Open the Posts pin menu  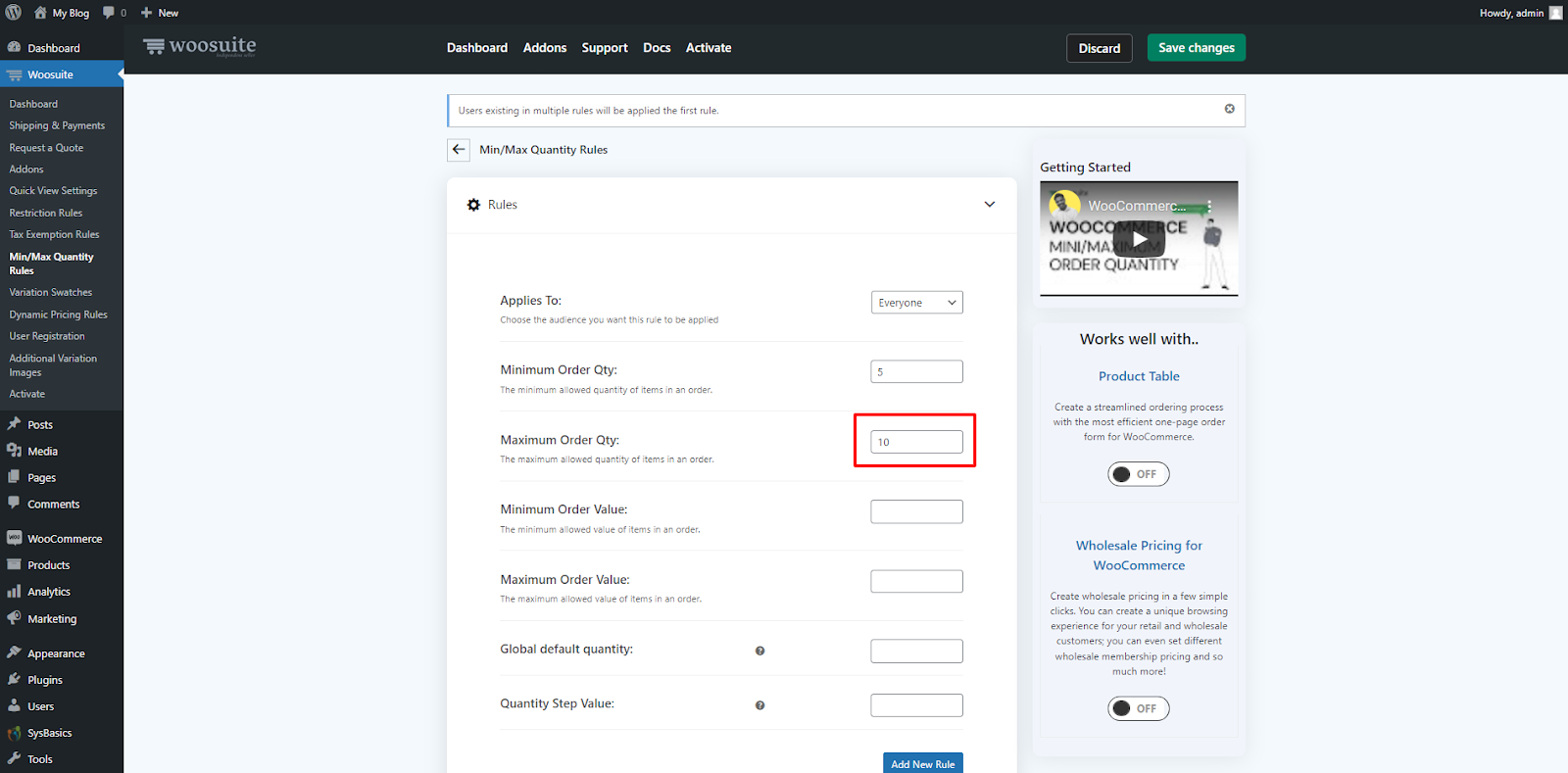pos(40,425)
